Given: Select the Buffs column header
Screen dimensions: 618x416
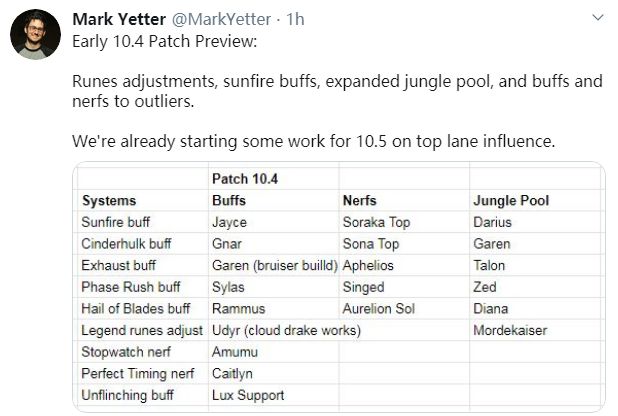Looking at the screenshot, I should [x=229, y=200].
